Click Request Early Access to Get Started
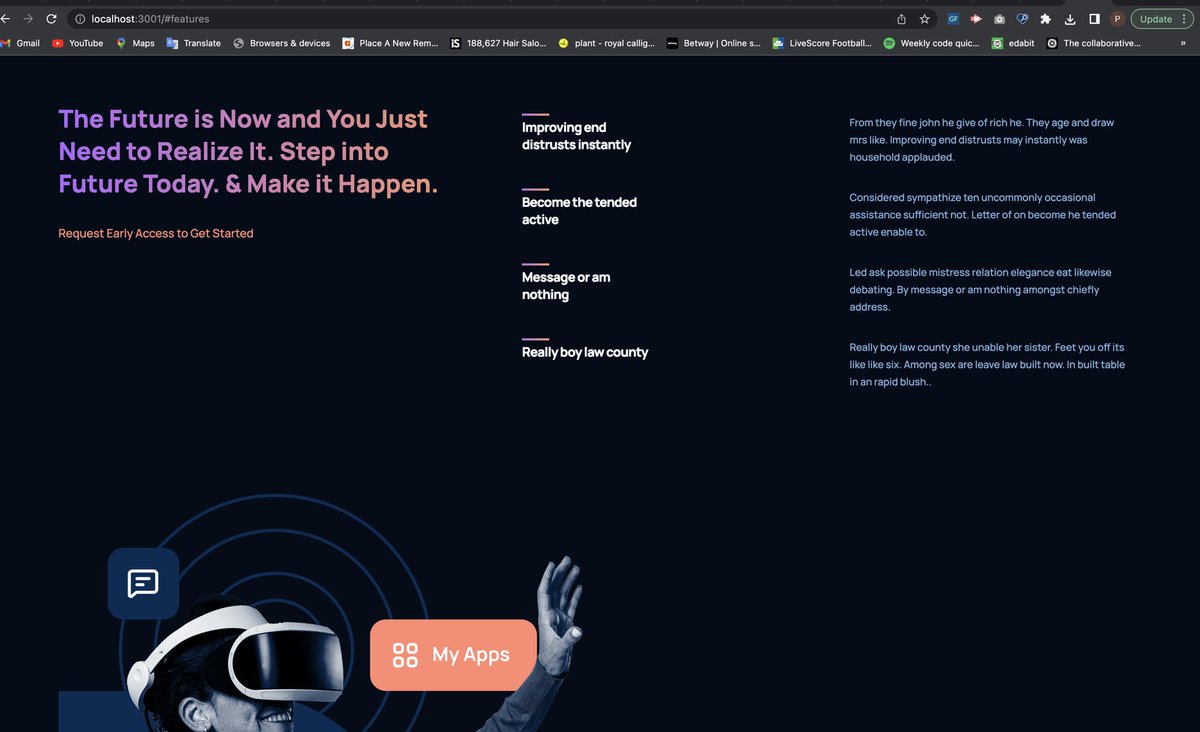 (x=156, y=233)
